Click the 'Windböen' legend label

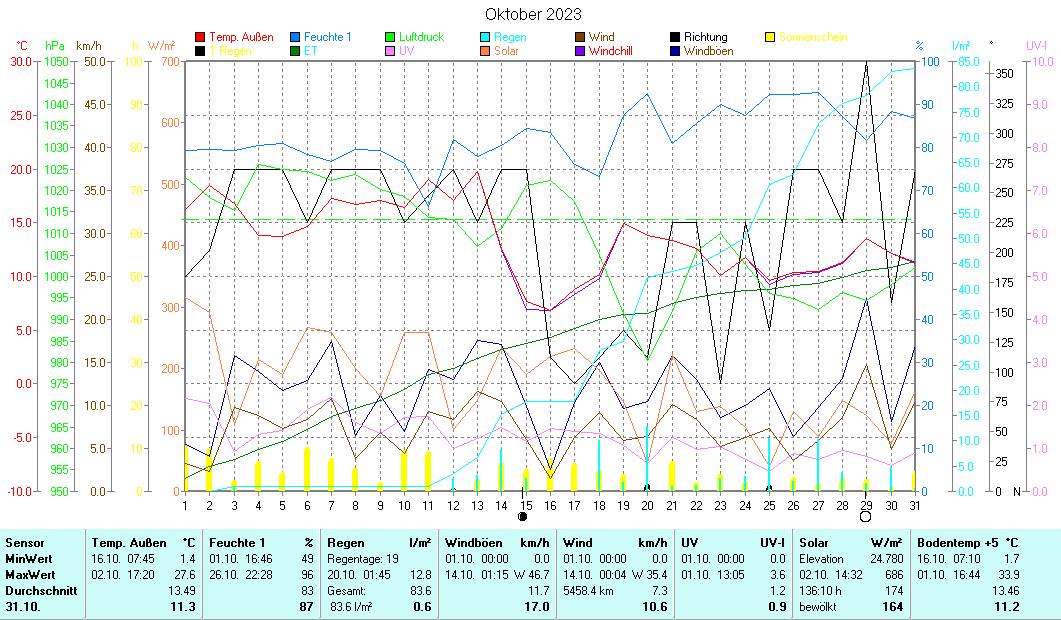(x=708, y=51)
